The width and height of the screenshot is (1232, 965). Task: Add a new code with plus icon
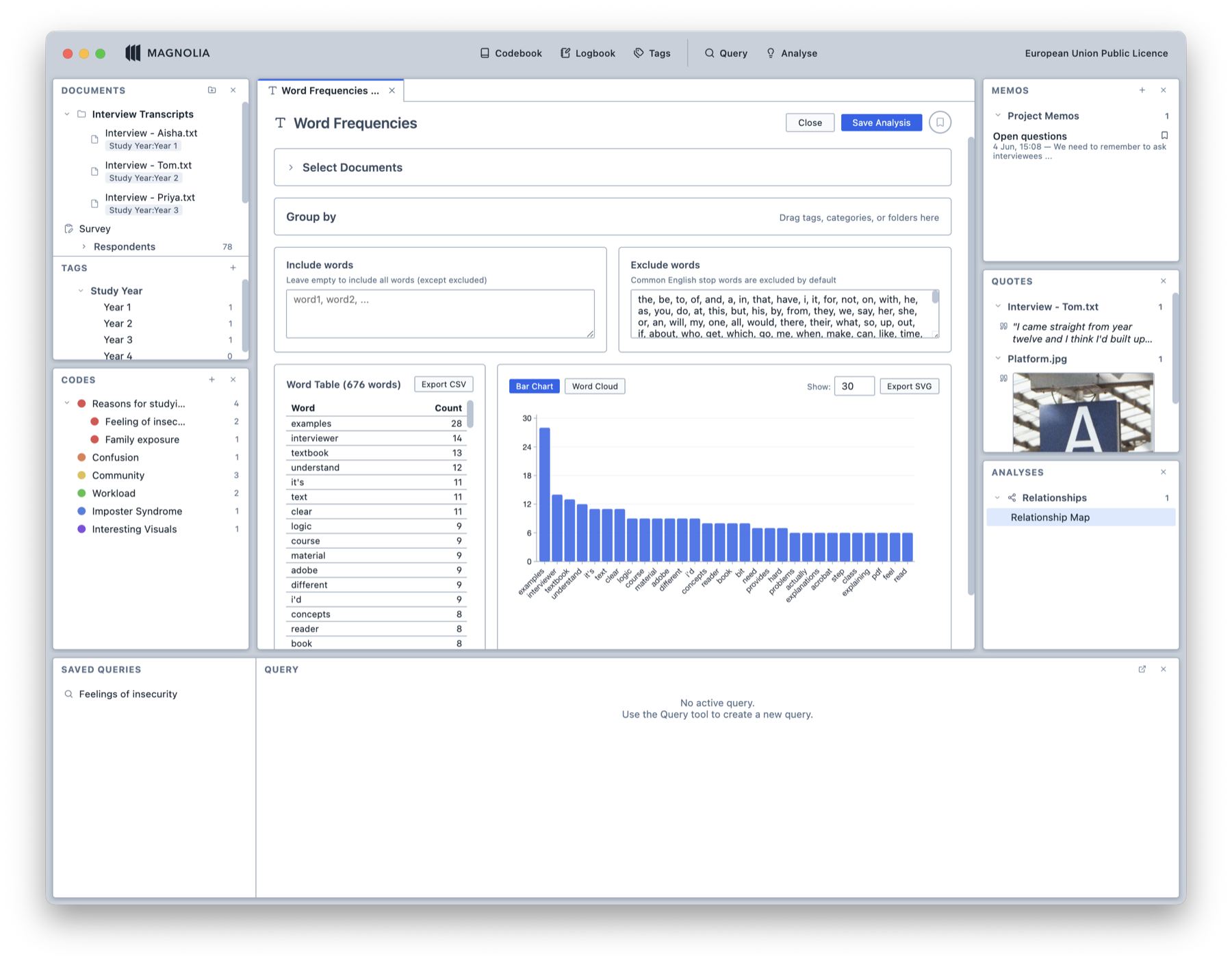[212, 380]
